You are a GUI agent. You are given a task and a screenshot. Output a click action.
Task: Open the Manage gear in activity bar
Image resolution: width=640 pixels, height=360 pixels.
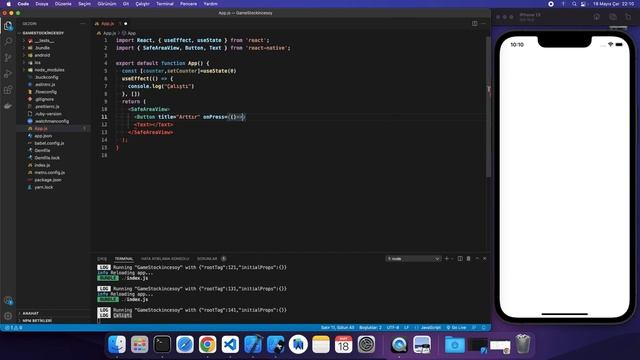pyautogui.click(x=8, y=316)
